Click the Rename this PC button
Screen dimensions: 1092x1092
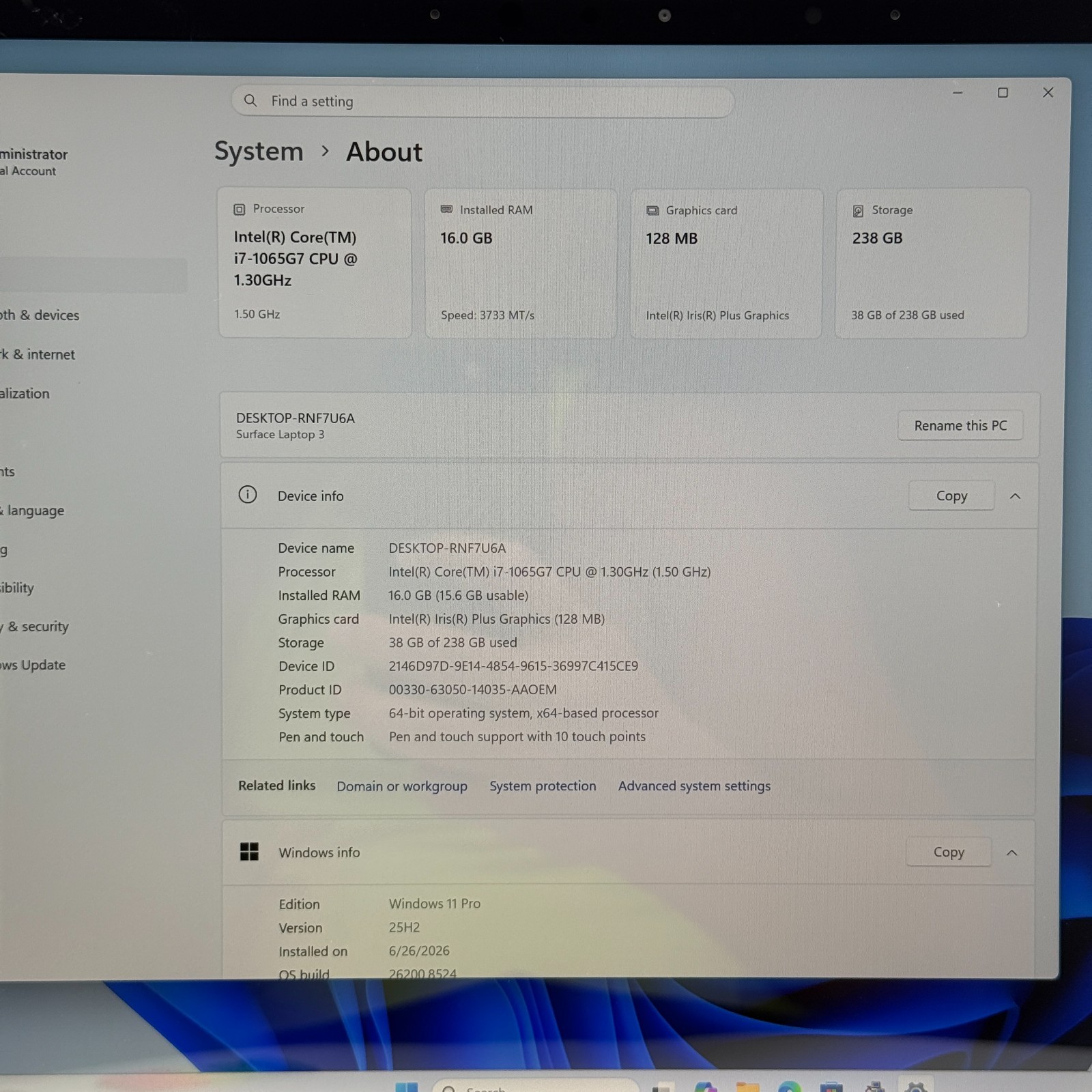pyautogui.click(x=960, y=425)
